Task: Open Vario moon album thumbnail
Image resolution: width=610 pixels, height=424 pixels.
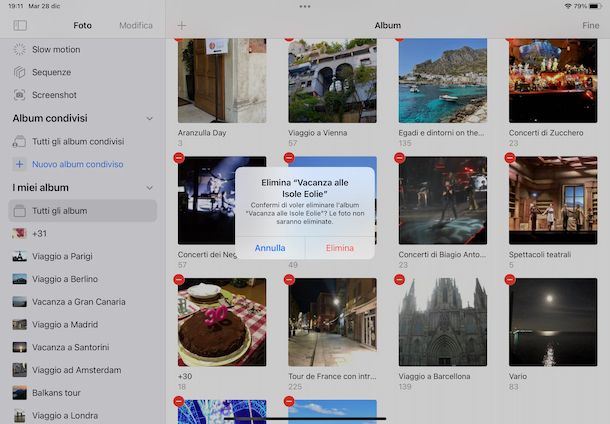Action: [x=553, y=322]
